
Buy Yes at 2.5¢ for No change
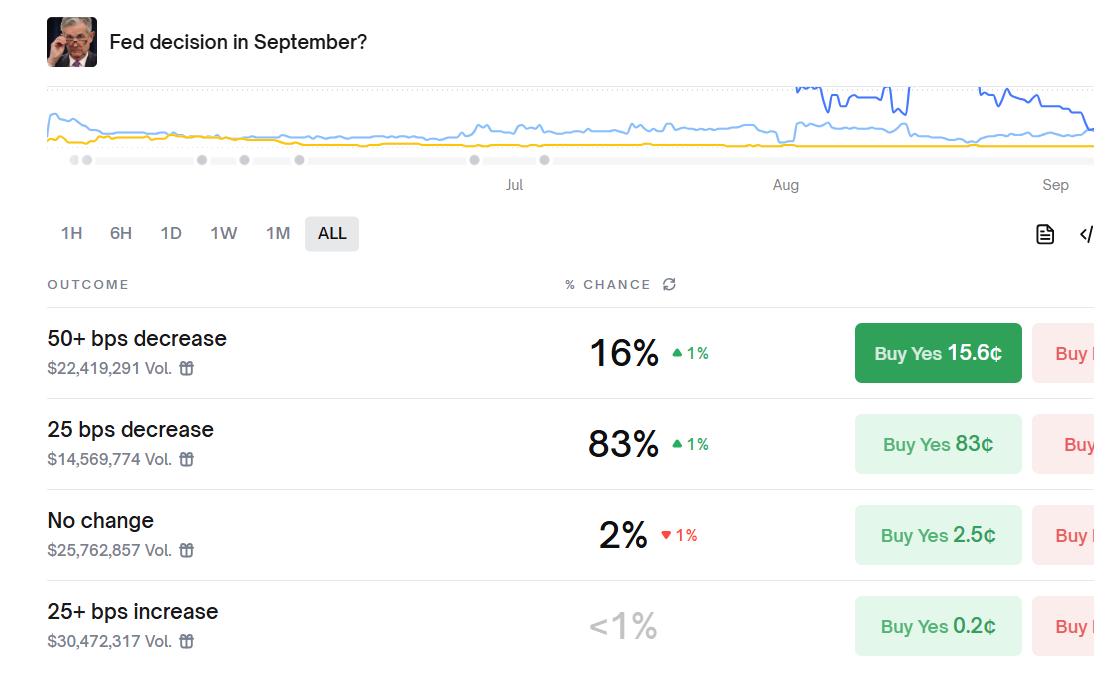[938, 535]
